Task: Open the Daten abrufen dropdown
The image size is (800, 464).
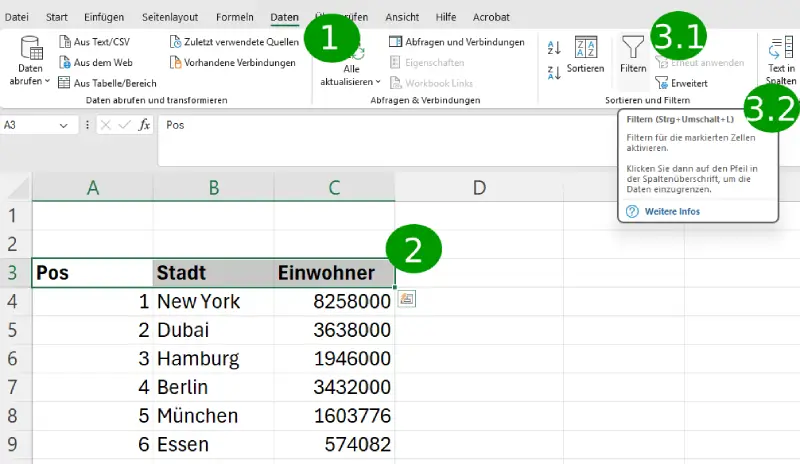Action: 30,61
